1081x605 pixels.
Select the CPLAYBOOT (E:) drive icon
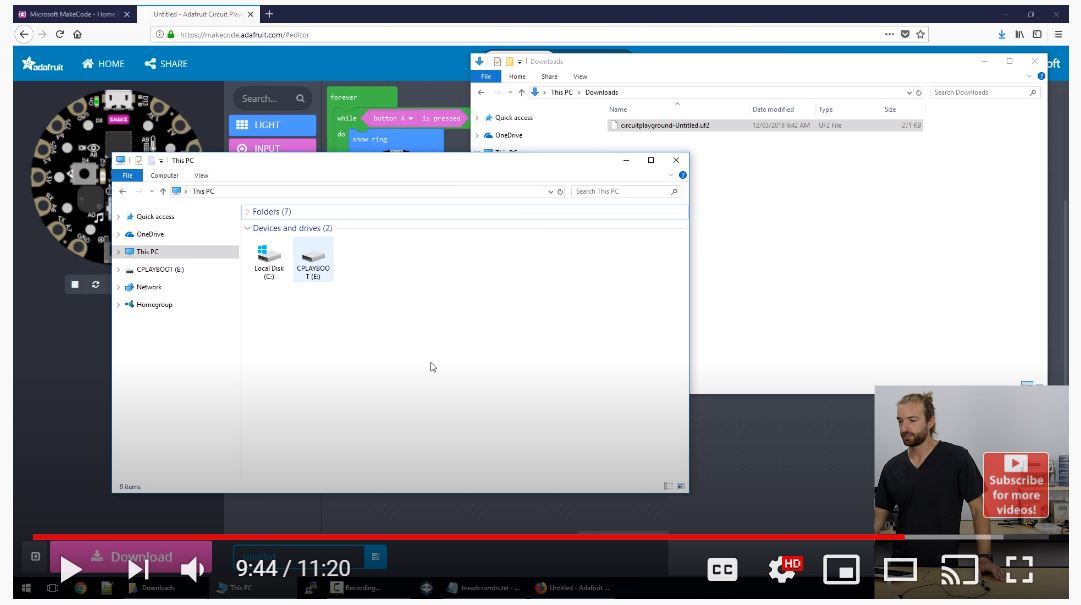(313, 260)
